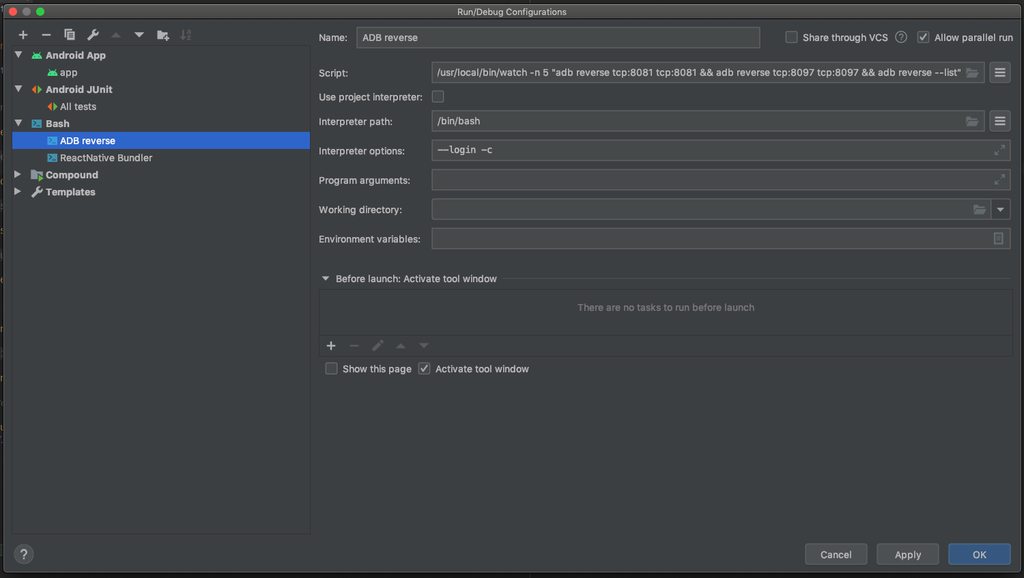The width and height of the screenshot is (1024, 578).
Task: Disable Allow parallel run checkbox
Action: 923,37
